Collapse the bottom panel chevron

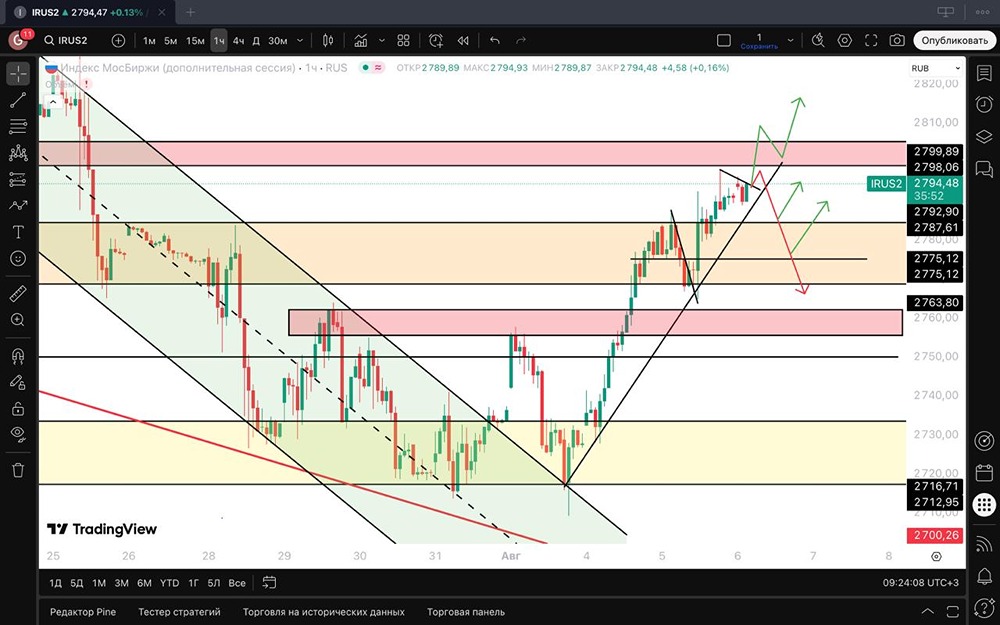click(927, 612)
